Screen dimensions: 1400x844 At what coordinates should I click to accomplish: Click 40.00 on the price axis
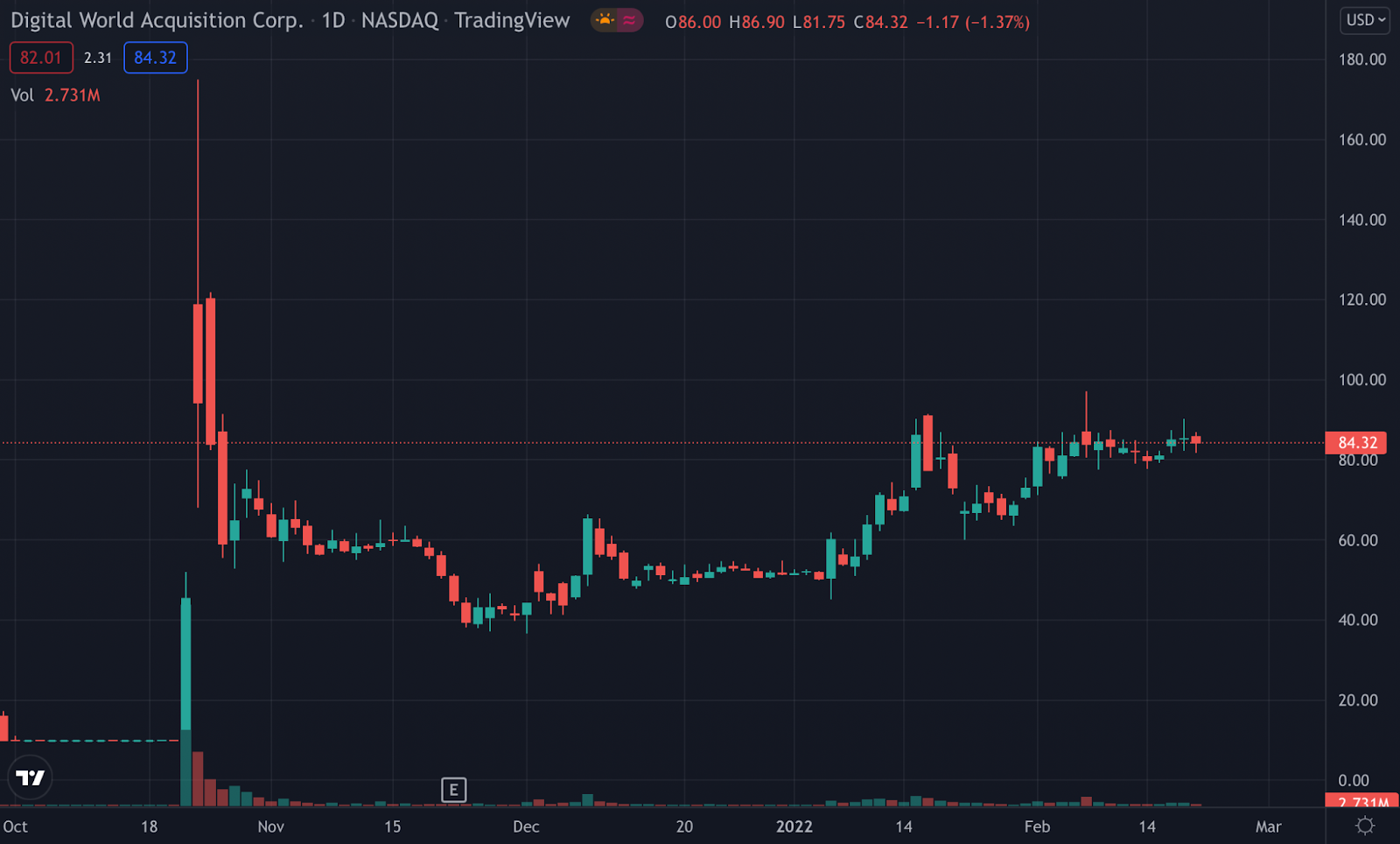point(1358,620)
